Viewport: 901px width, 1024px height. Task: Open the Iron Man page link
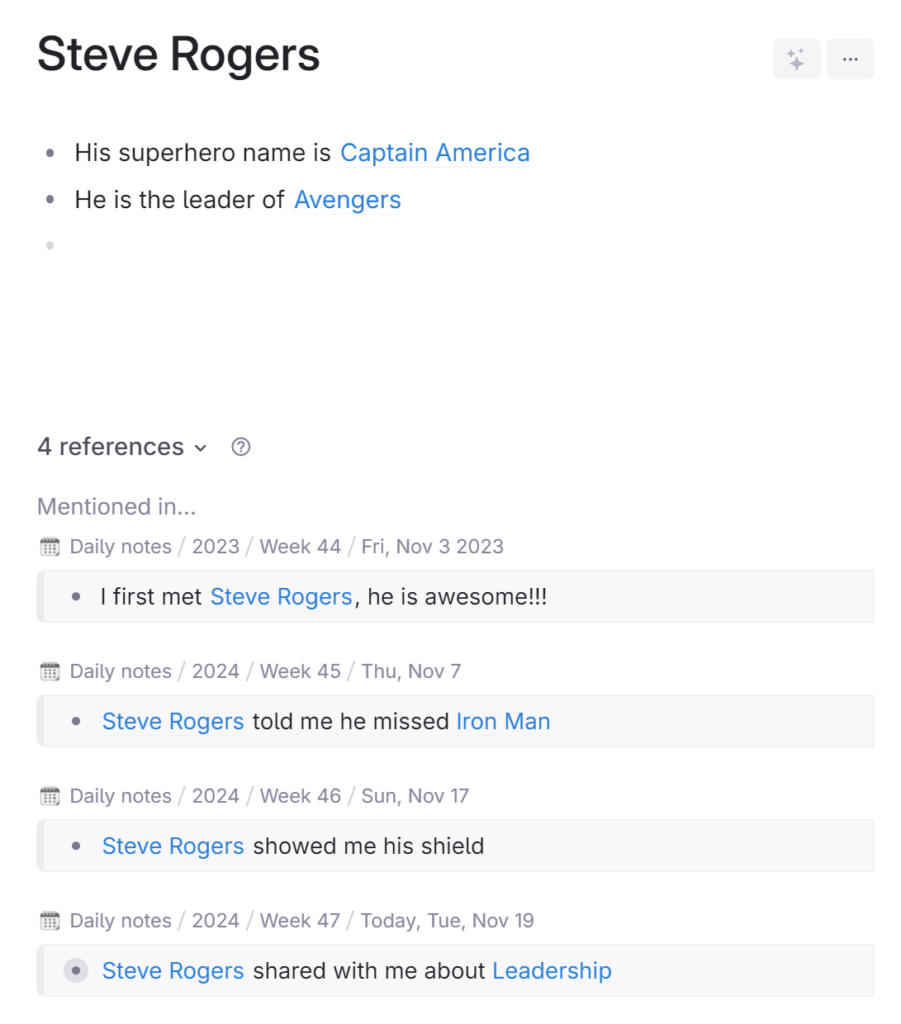pos(503,721)
